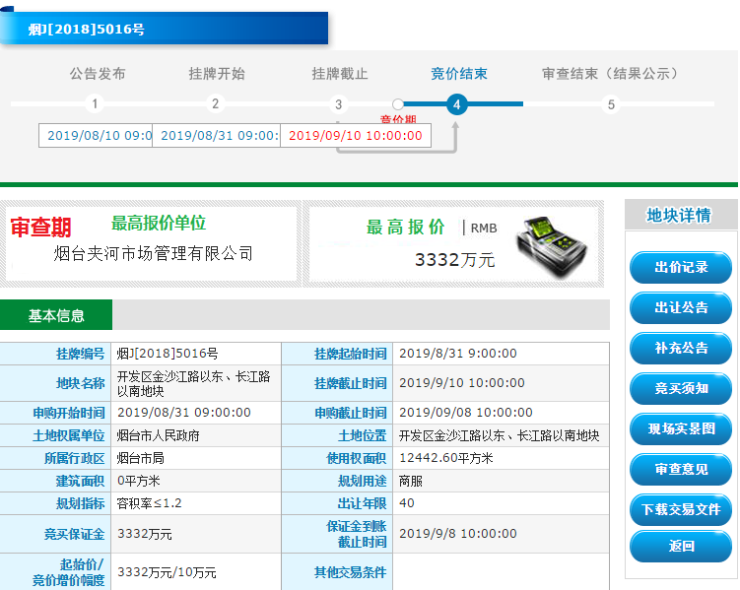Select timeline step 2 挂牌开始

[215, 104]
